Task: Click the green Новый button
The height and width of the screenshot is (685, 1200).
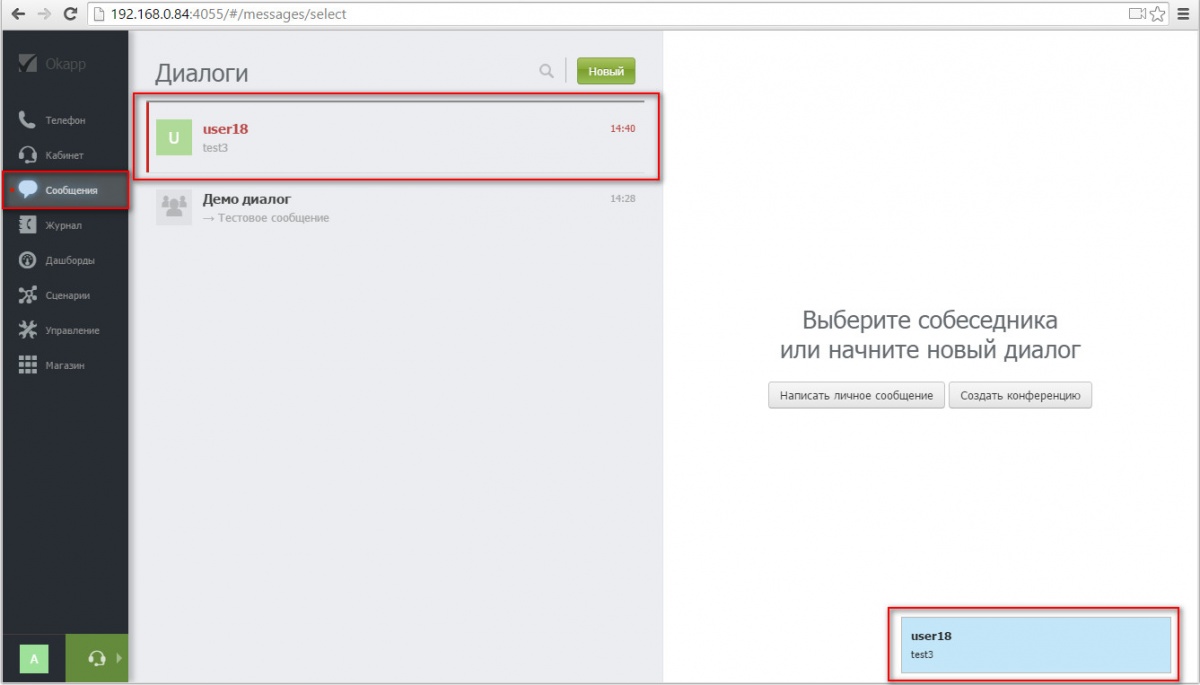Action: click(x=606, y=71)
